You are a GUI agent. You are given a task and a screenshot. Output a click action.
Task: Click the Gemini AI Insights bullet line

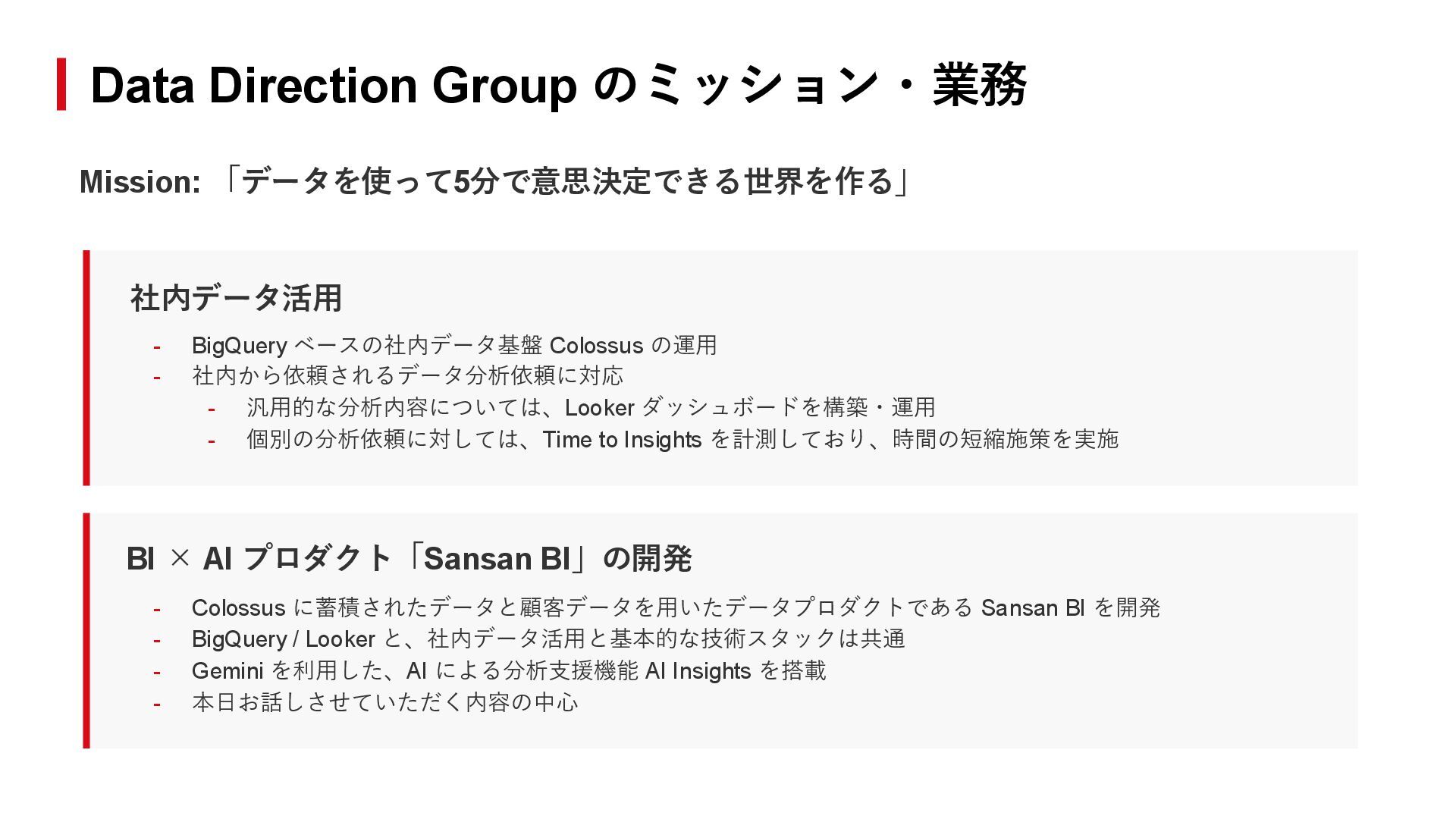tap(508, 671)
